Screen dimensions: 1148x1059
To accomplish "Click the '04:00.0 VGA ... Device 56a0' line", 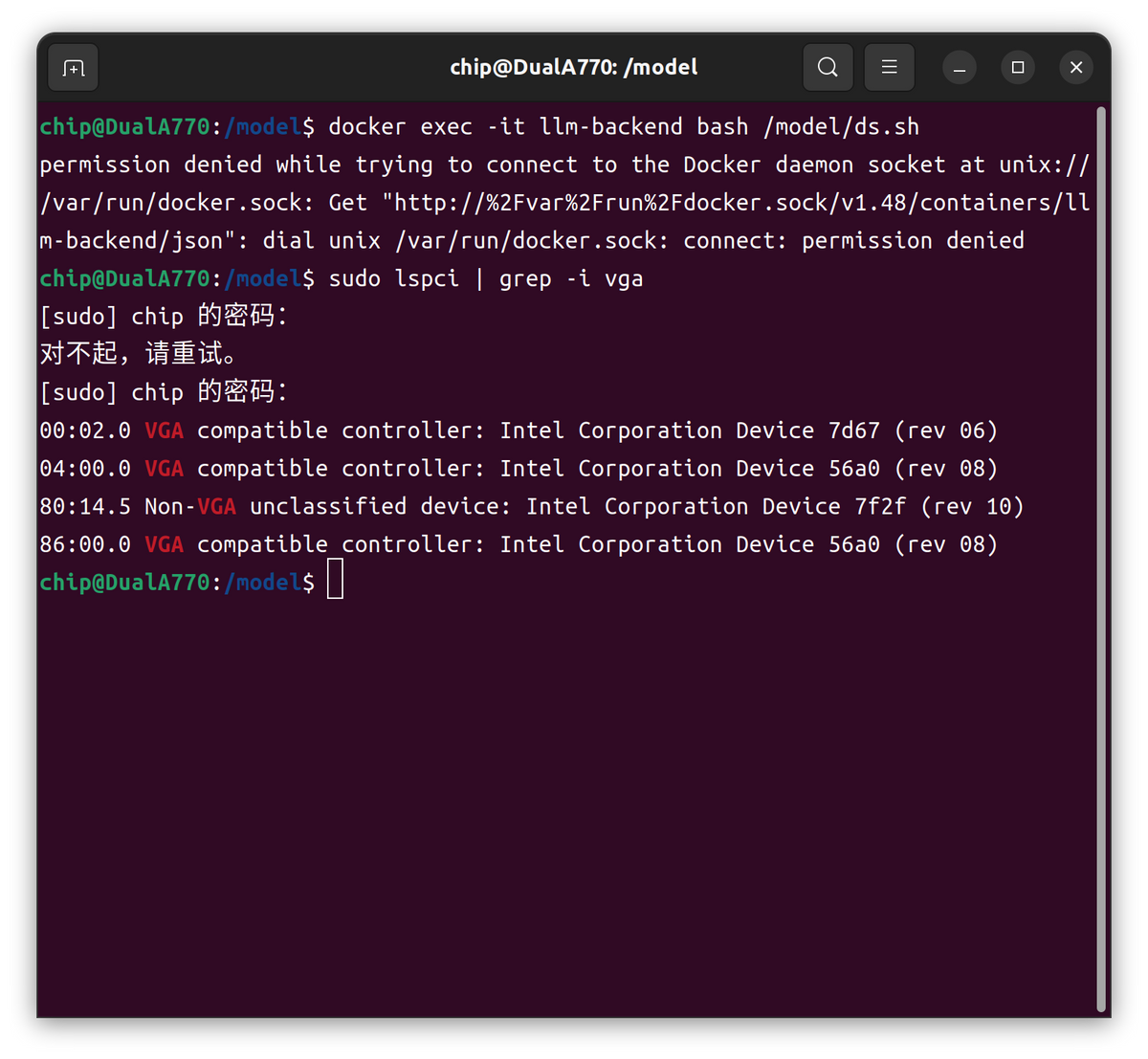I will pyautogui.click(x=519, y=469).
